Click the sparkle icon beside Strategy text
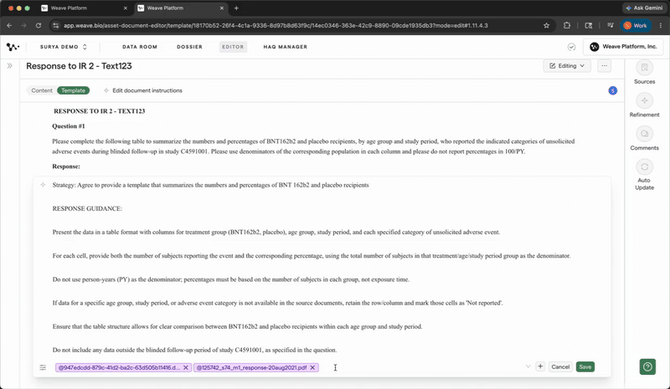The height and width of the screenshot is (389, 670). [43, 185]
